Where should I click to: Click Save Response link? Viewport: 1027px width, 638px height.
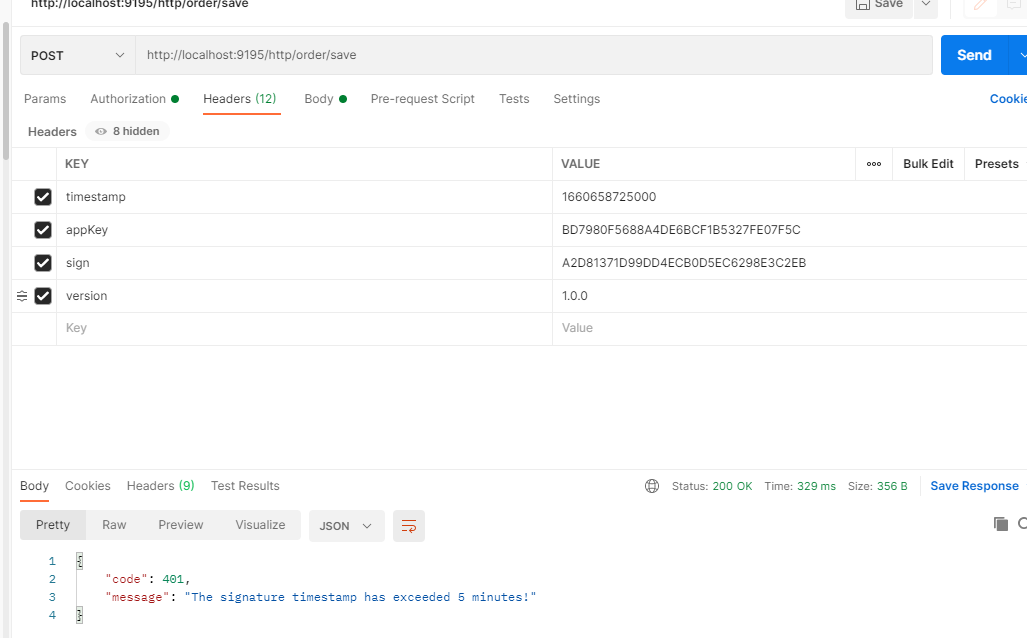pyautogui.click(x=974, y=486)
